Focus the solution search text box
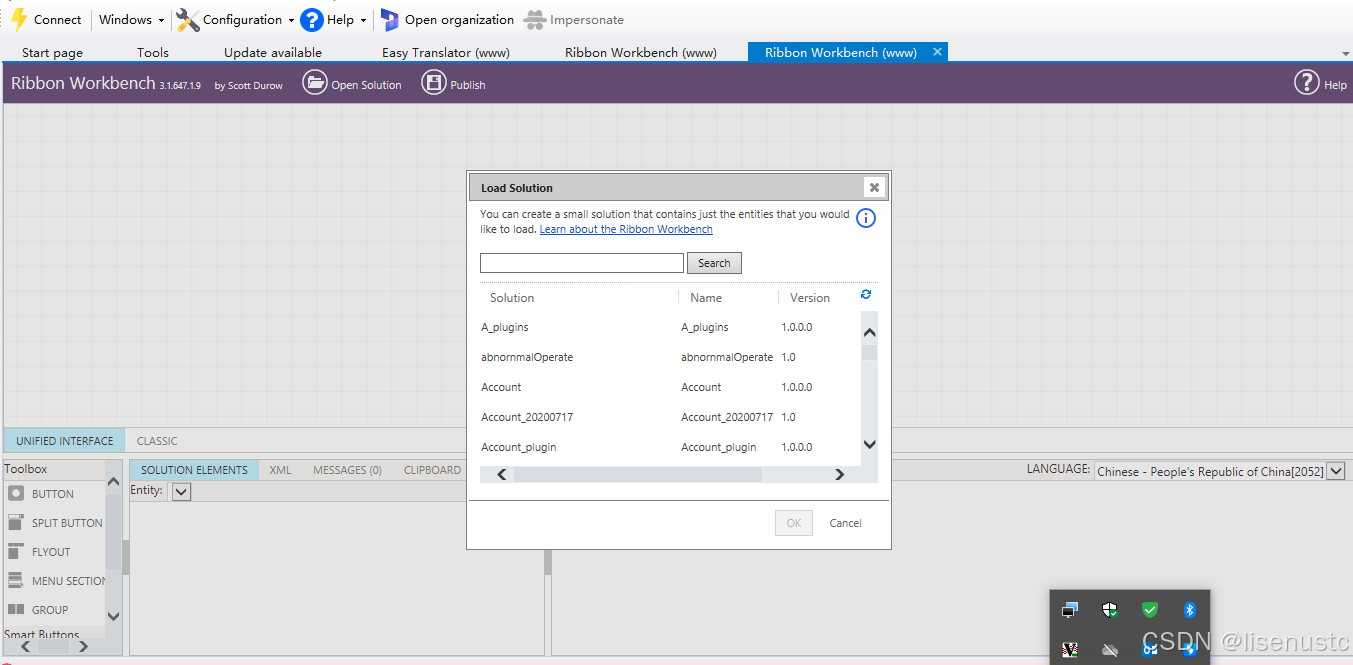 tap(582, 263)
